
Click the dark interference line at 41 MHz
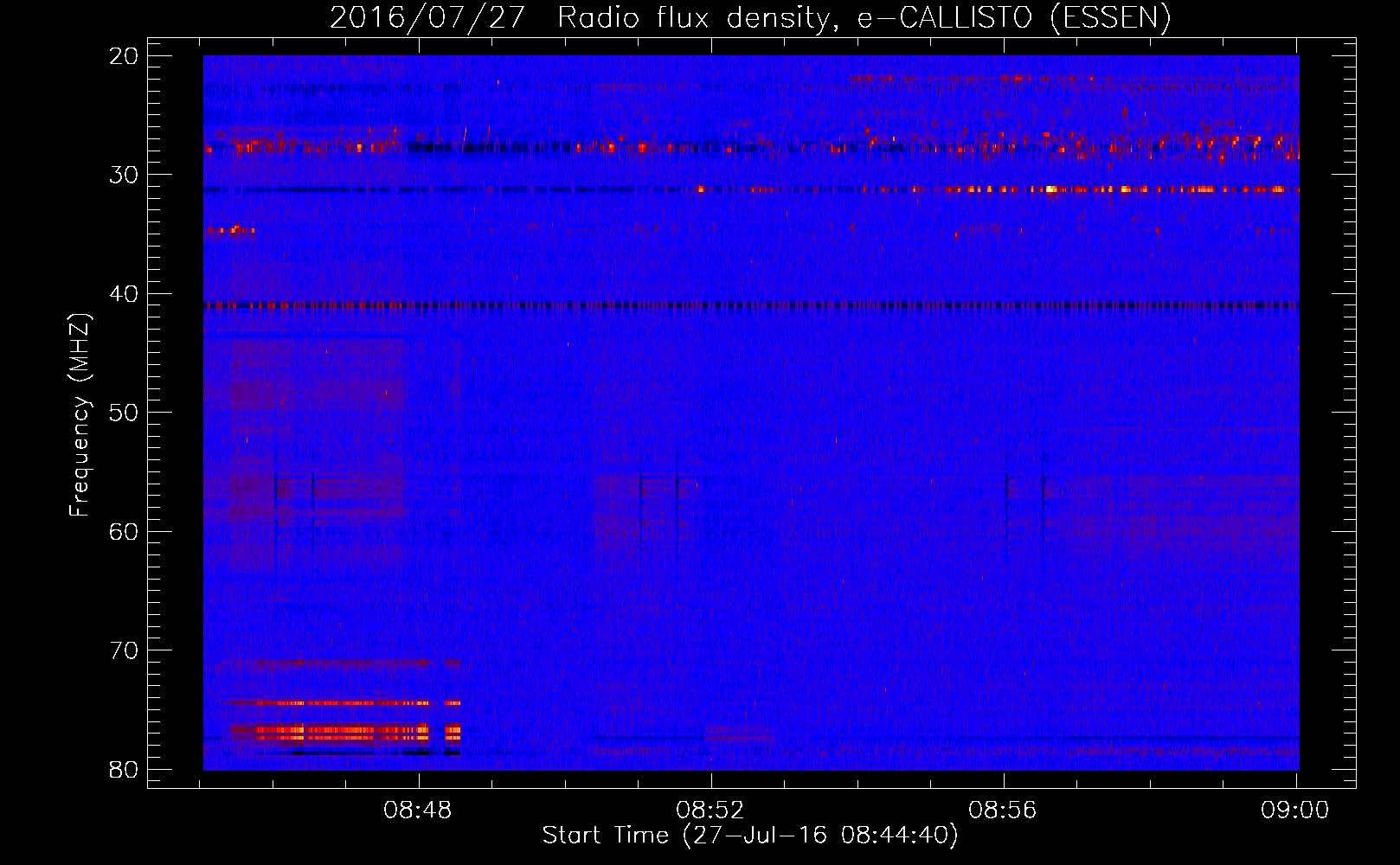coord(751,305)
